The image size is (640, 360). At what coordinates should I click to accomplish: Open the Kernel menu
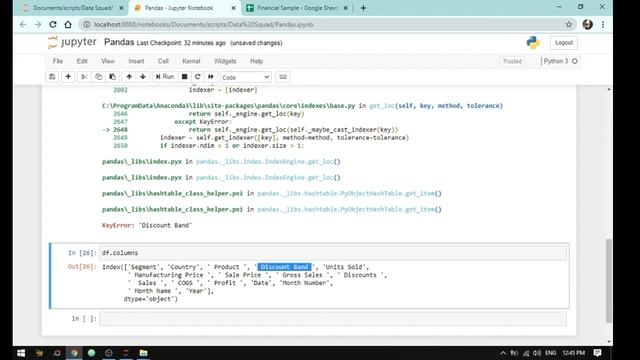click(191, 61)
